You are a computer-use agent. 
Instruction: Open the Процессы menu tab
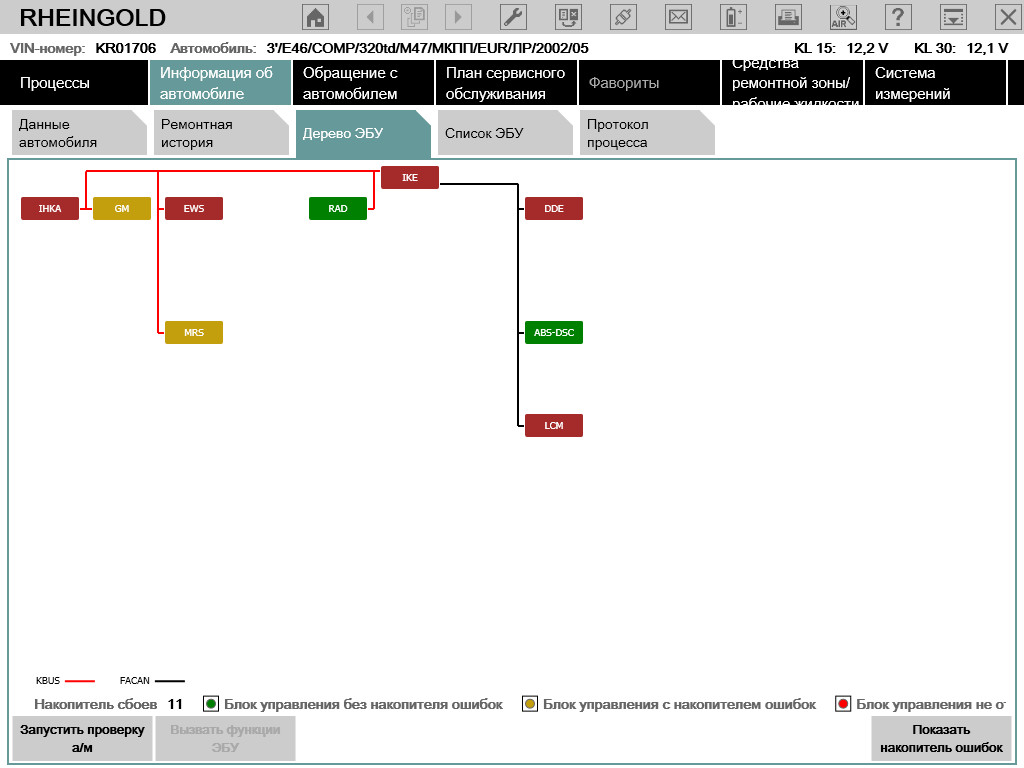click(x=74, y=83)
